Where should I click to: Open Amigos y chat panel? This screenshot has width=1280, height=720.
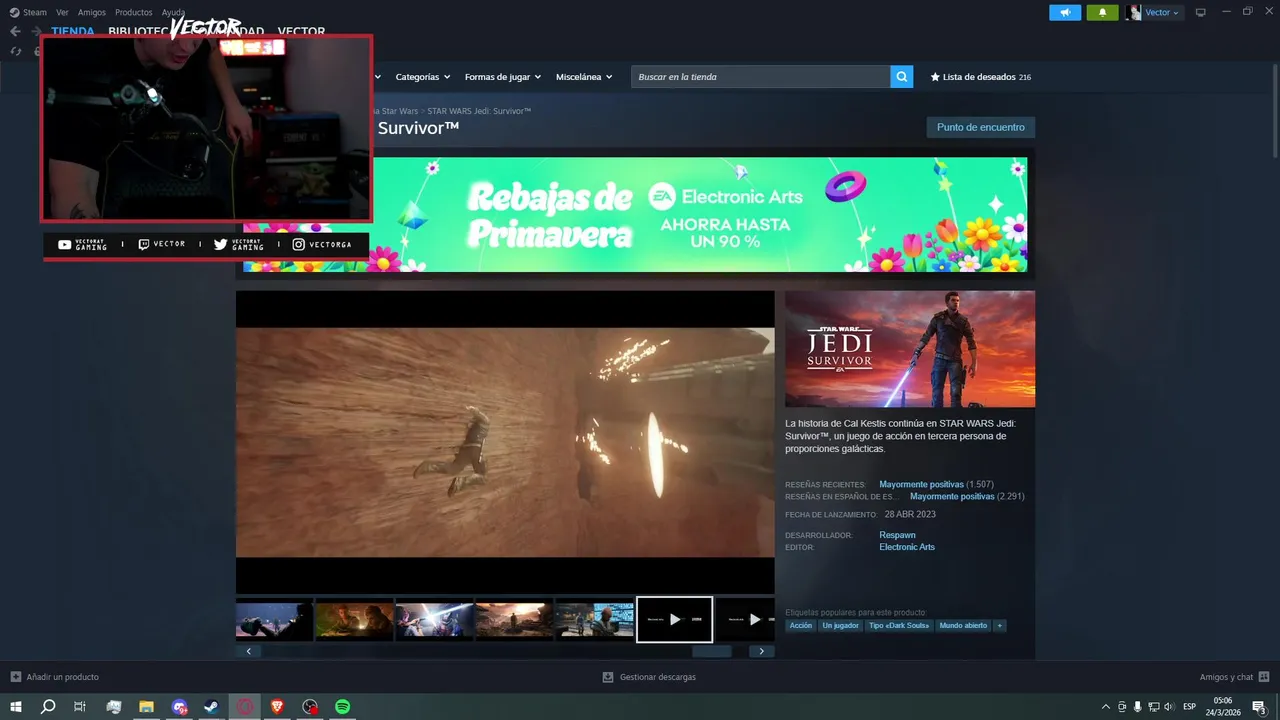(1235, 677)
